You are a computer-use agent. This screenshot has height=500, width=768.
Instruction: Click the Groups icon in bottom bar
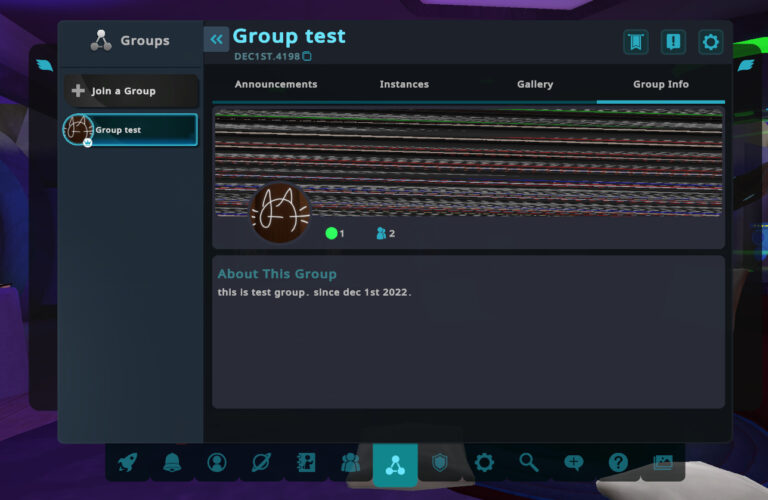pos(395,464)
